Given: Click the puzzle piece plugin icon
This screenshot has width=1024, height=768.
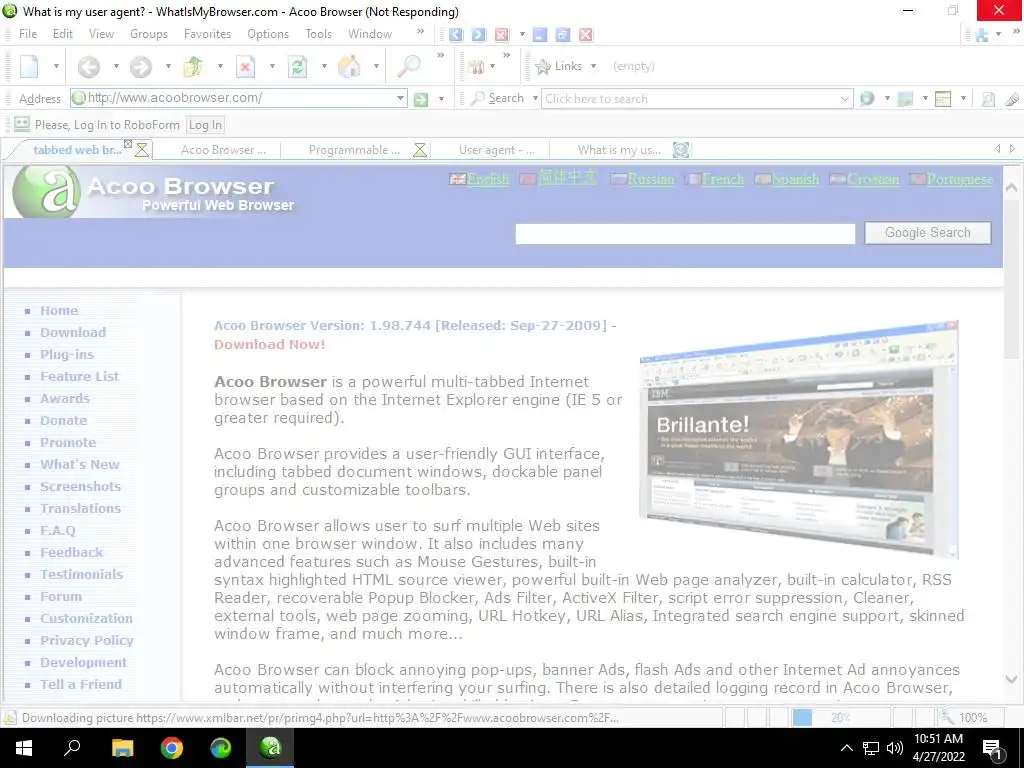Looking at the screenshot, I should pos(982,35).
